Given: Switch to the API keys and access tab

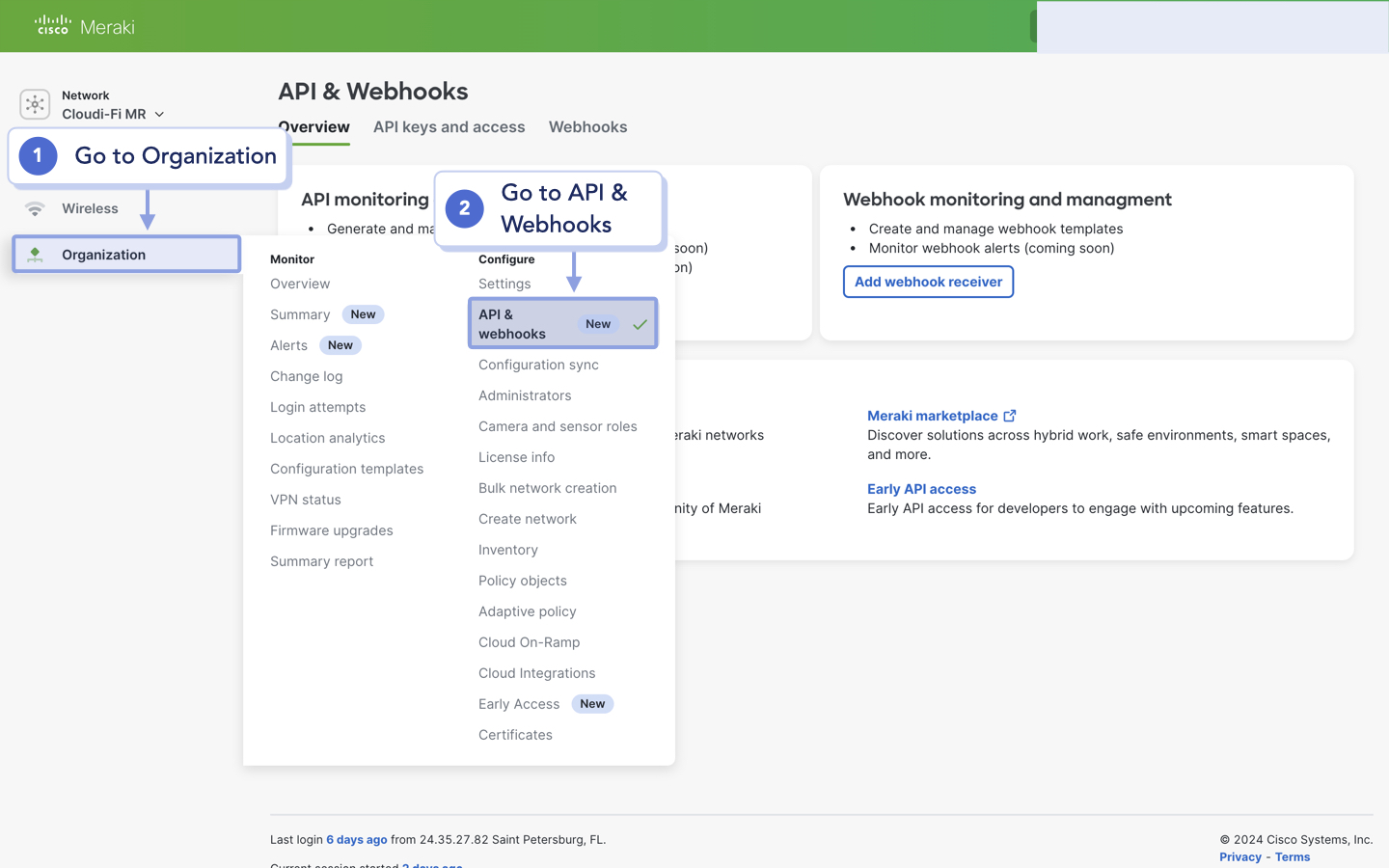Looking at the screenshot, I should [x=449, y=126].
